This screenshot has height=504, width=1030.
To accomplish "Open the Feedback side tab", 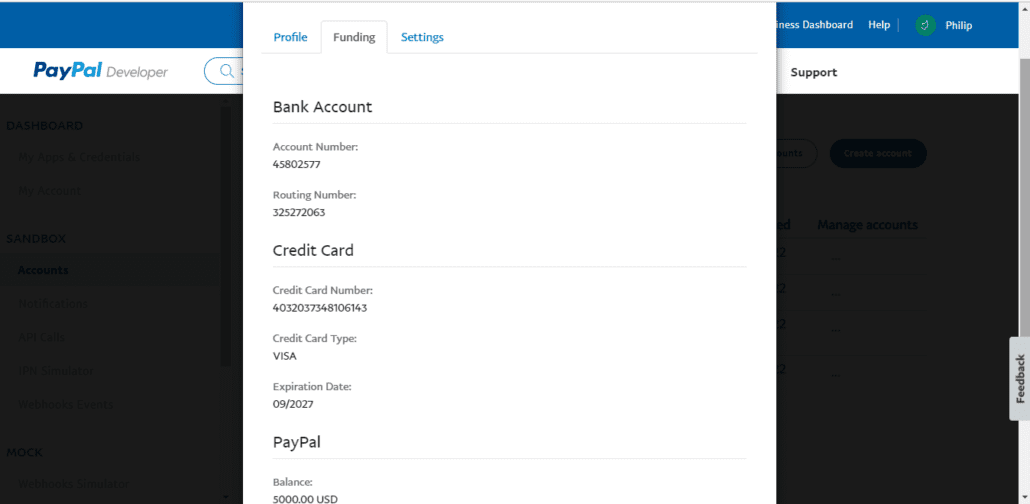I will (1019, 378).
